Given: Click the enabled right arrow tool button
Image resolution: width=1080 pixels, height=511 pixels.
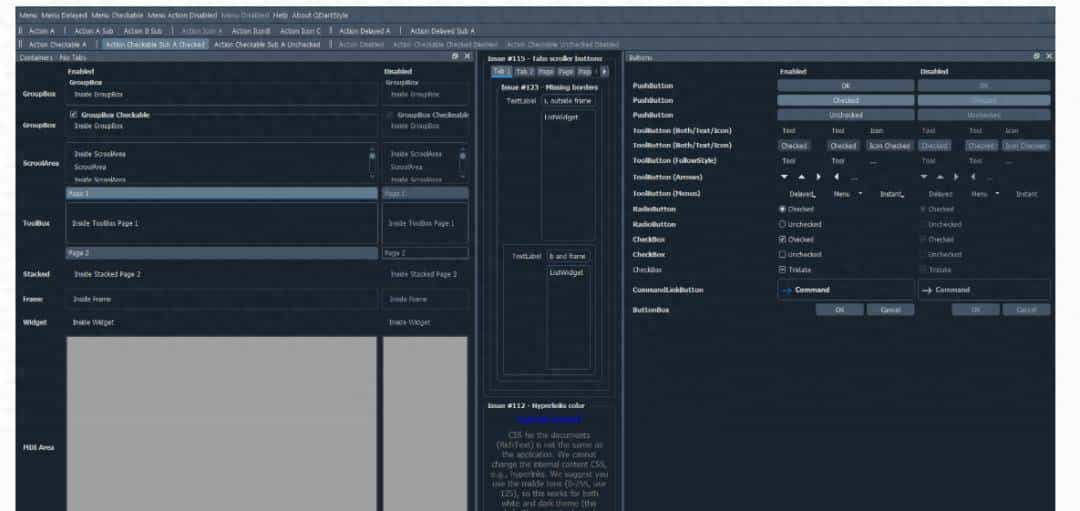Looking at the screenshot, I should 820,177.
